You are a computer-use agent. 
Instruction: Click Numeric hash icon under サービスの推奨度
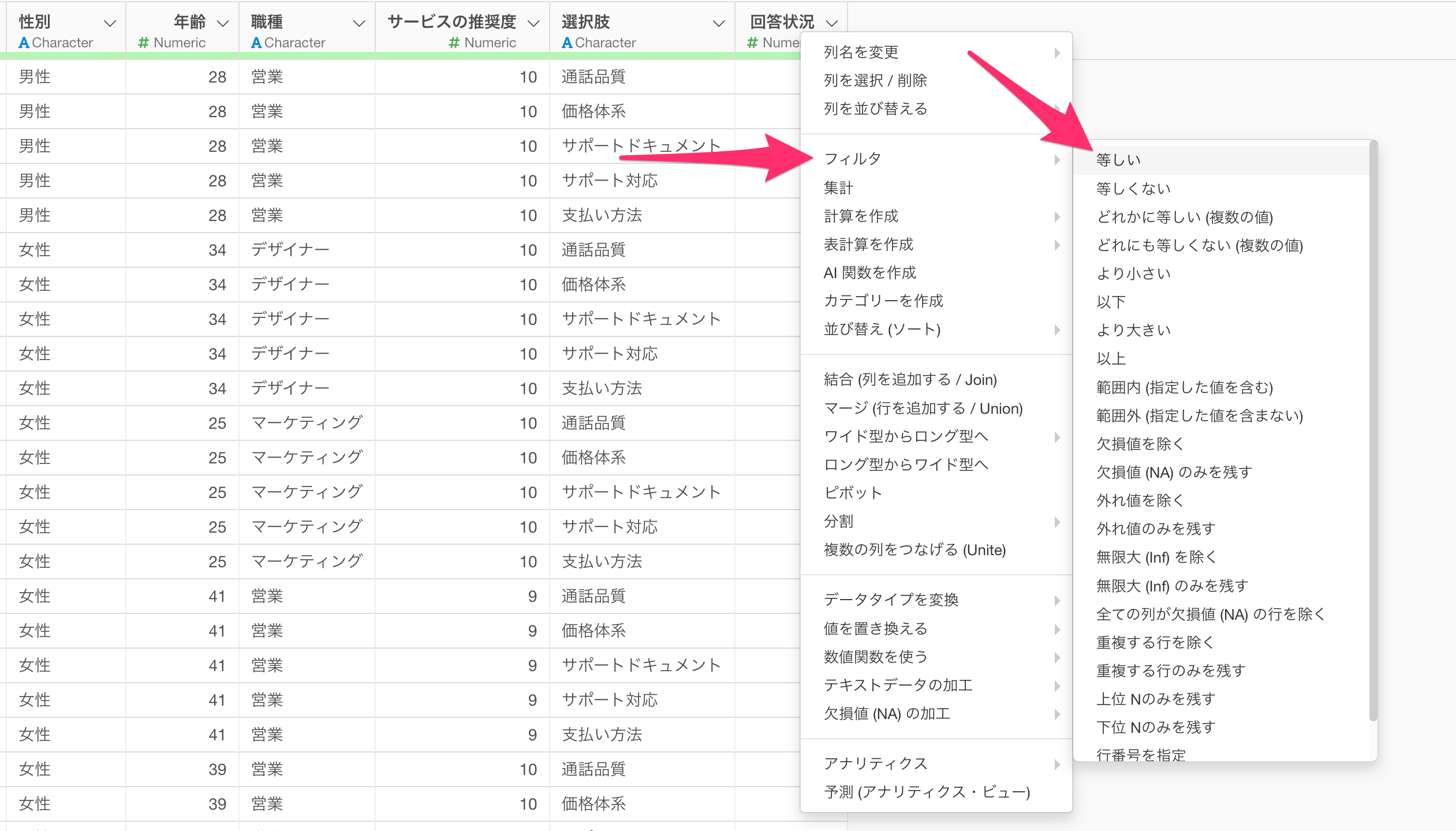[x=454, y=43]
